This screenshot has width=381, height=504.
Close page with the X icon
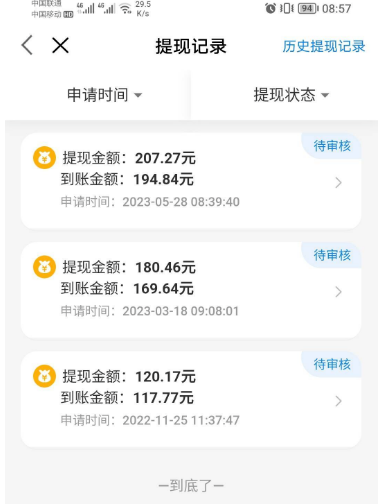pyautogui.click(x=60, y=45)
